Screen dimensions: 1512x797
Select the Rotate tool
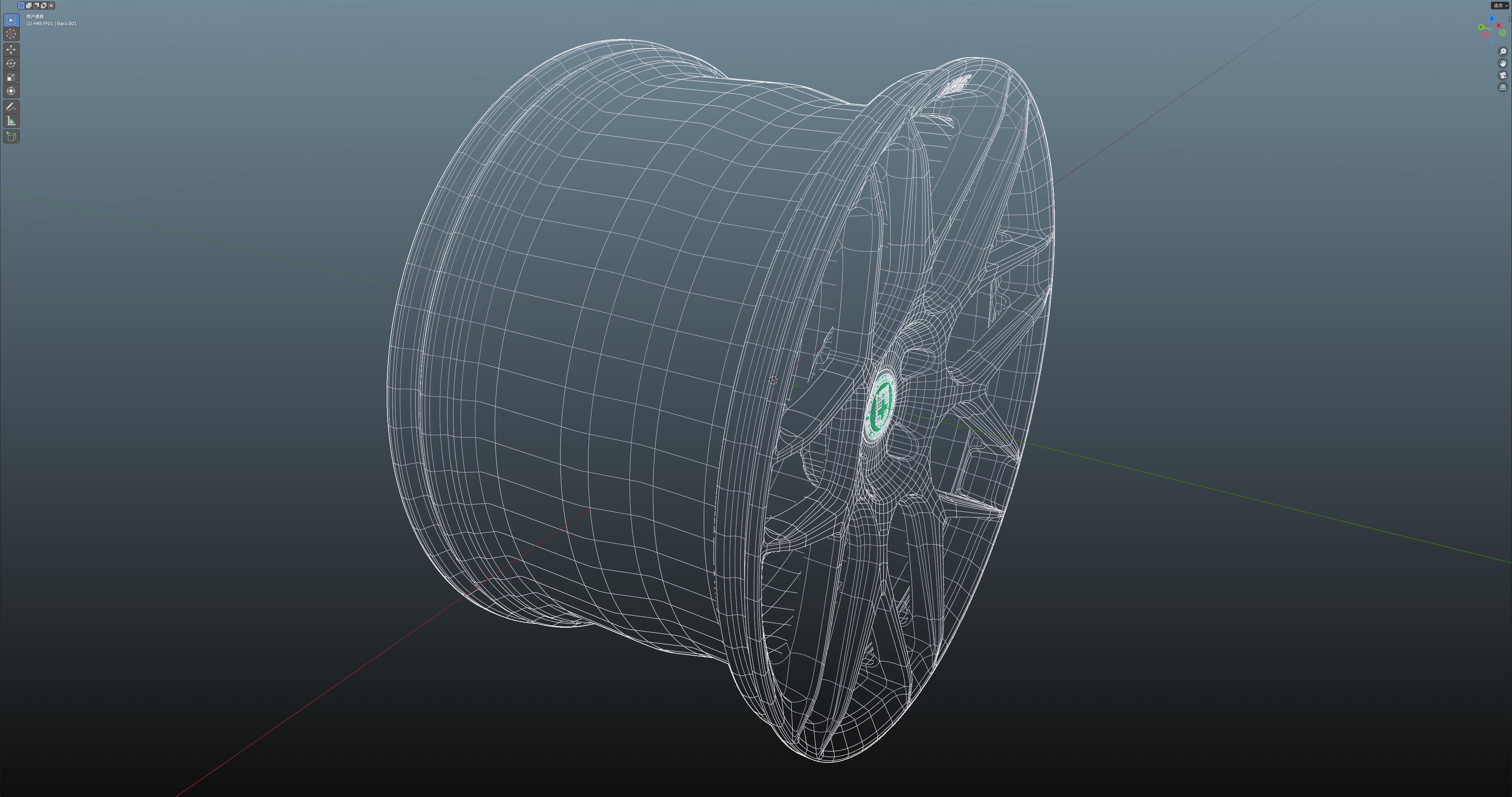[x=11, y=63]
